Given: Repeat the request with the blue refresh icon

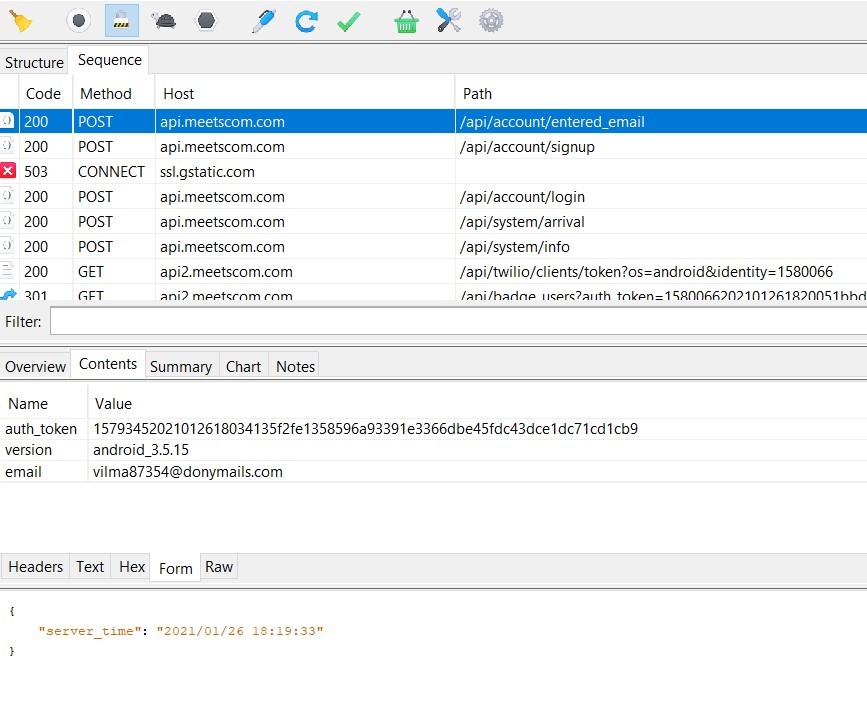Looking at the screenshot, I should tap(306, 21).
